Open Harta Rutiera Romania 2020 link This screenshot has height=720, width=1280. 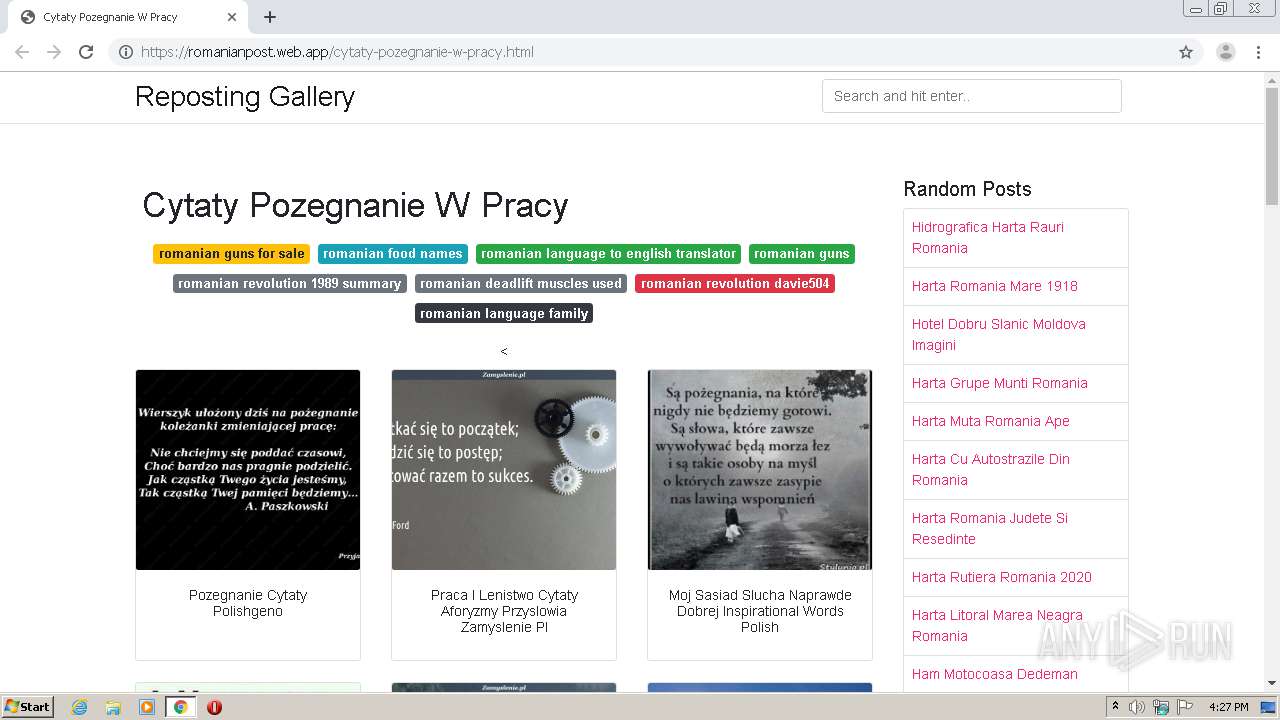(1002, 577)
